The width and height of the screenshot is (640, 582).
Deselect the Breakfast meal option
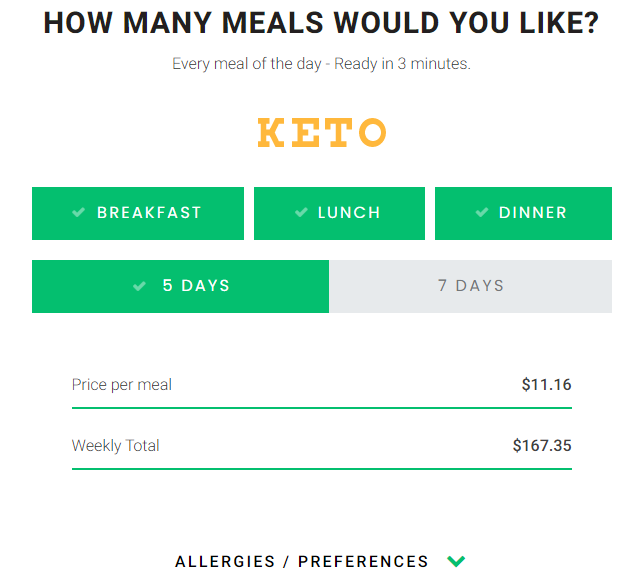[138, 213]
